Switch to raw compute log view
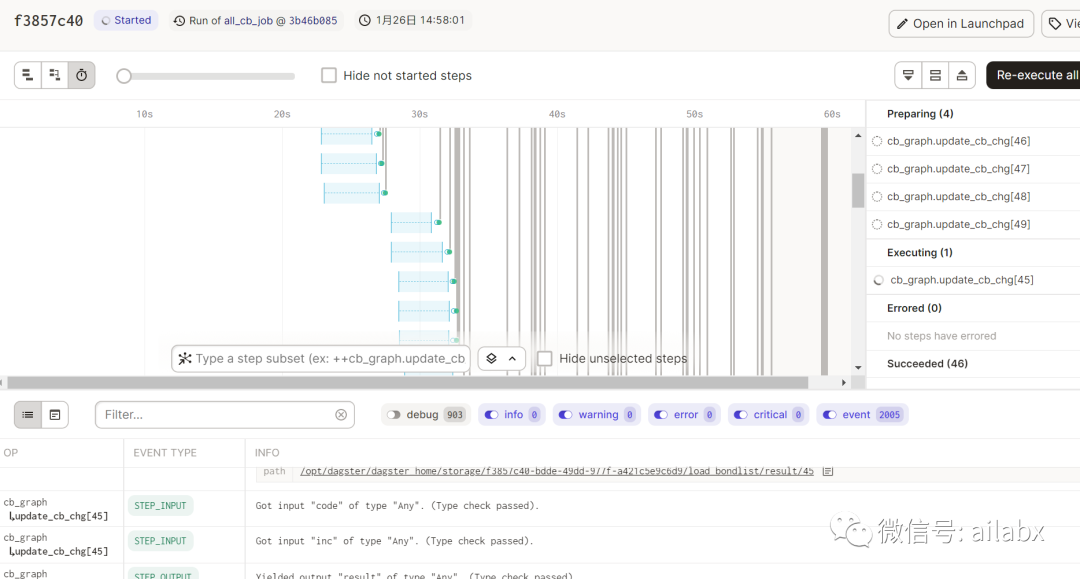 click(x=54, y=414)
